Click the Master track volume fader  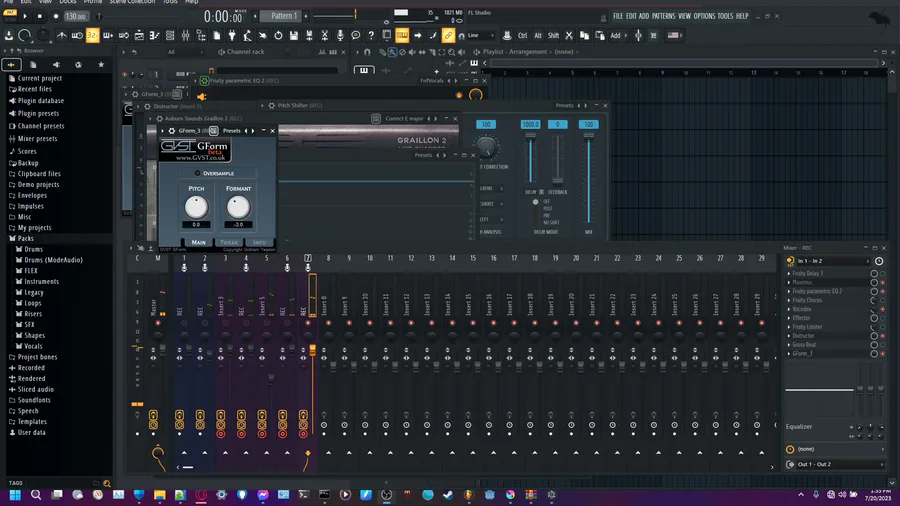point(162,348)
